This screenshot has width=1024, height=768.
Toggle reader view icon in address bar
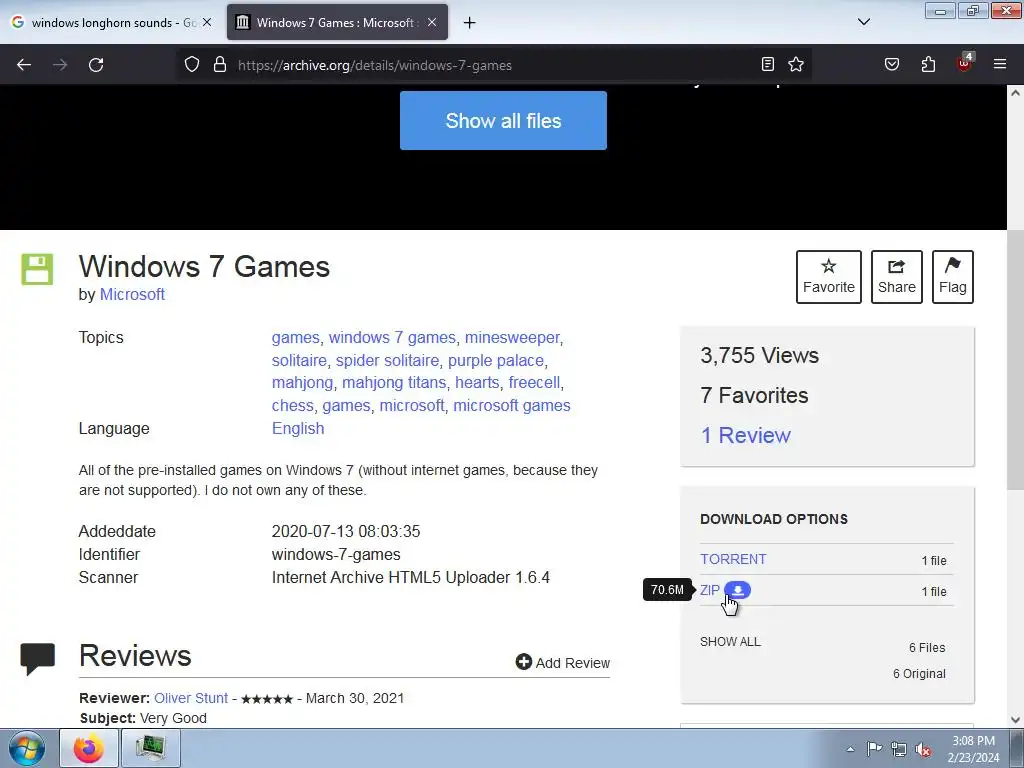768,64
